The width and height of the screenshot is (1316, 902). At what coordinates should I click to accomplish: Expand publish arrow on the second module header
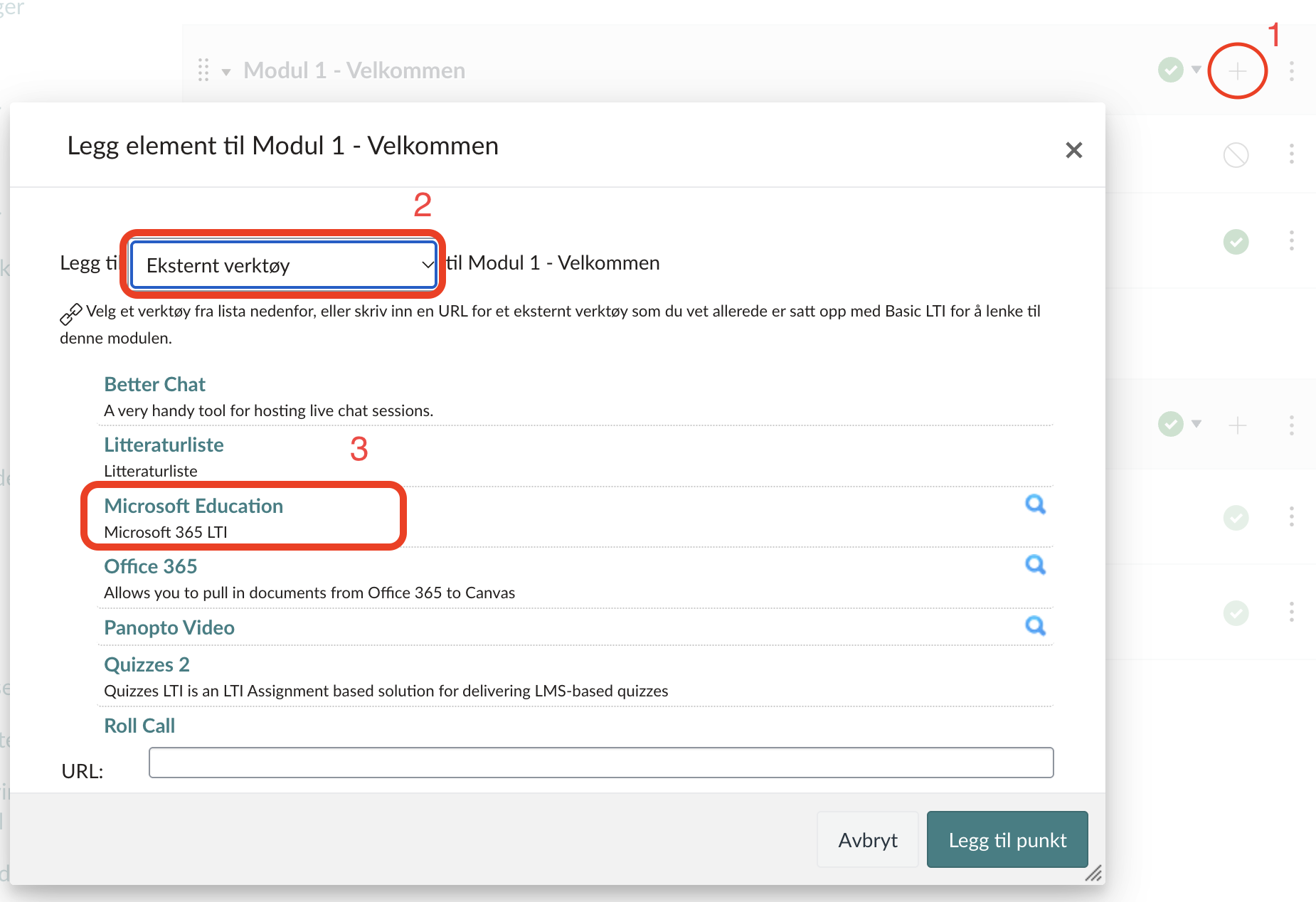[x=1196, y=424]
